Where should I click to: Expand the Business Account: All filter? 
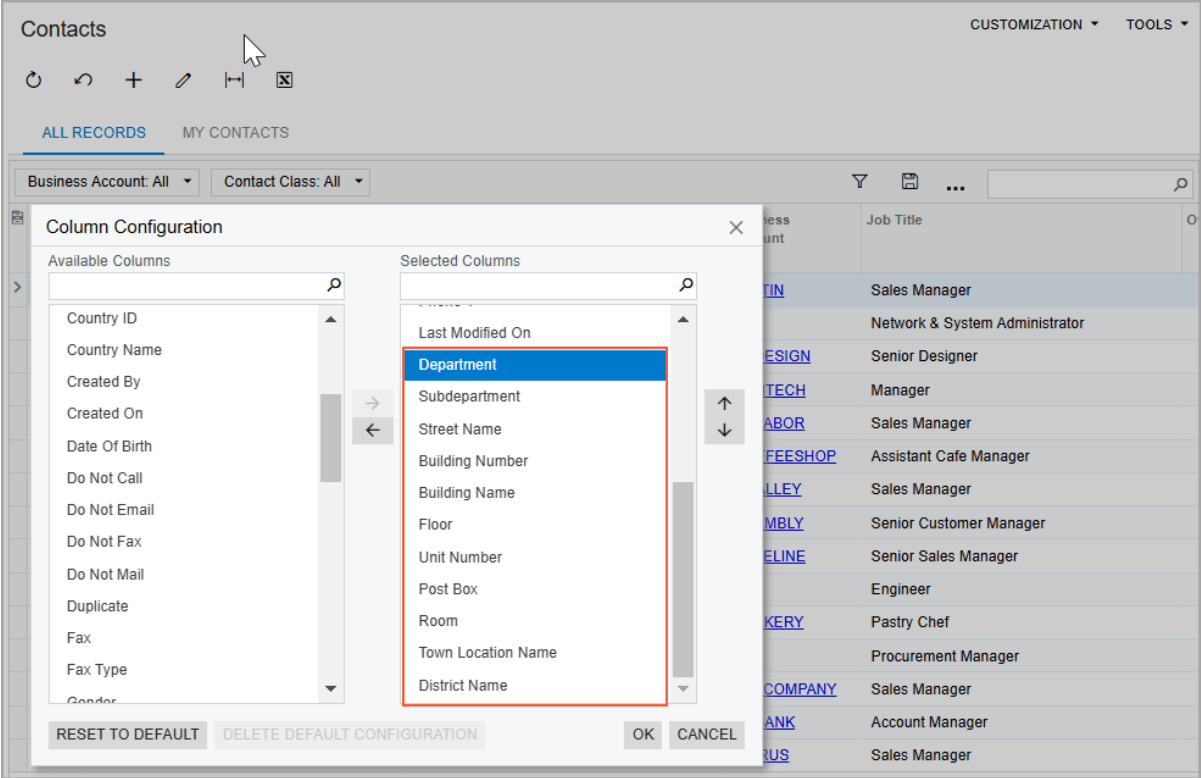pyautogui.click(x=107, y=182)
